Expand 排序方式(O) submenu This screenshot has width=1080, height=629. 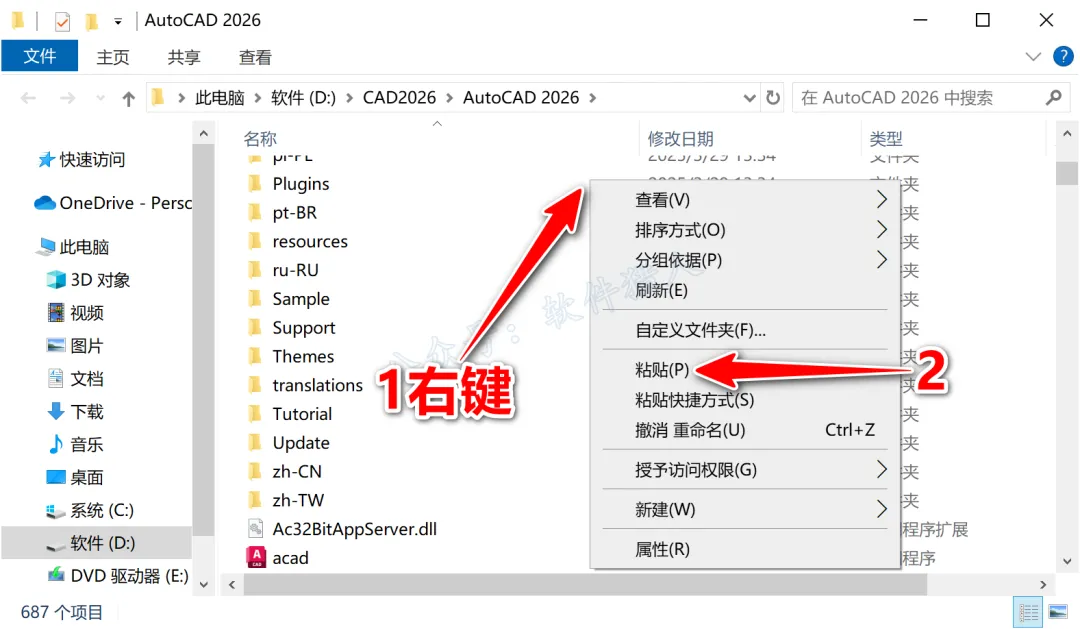coord(882,229)
